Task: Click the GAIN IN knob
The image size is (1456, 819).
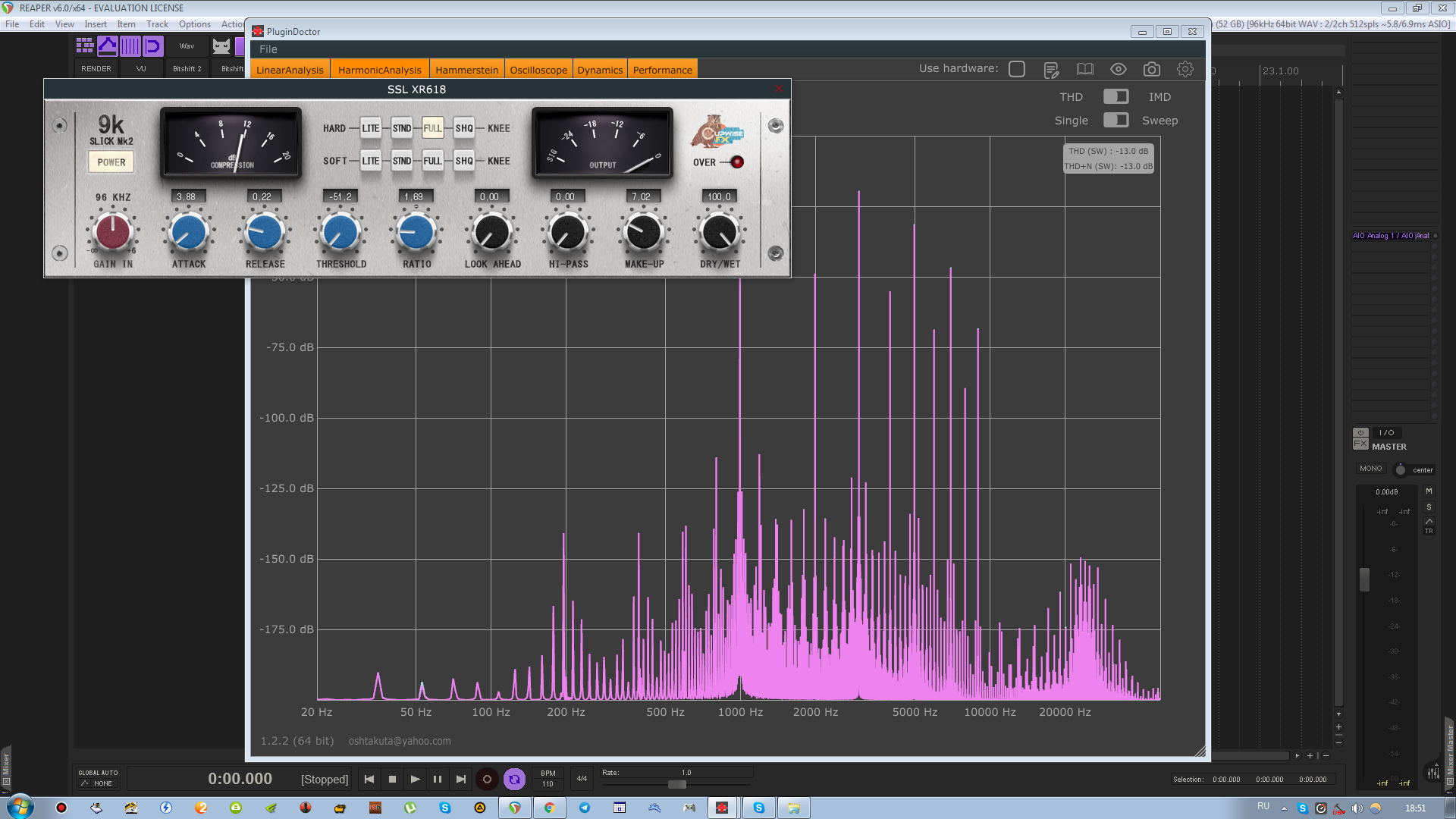Action: coord(113,231)
